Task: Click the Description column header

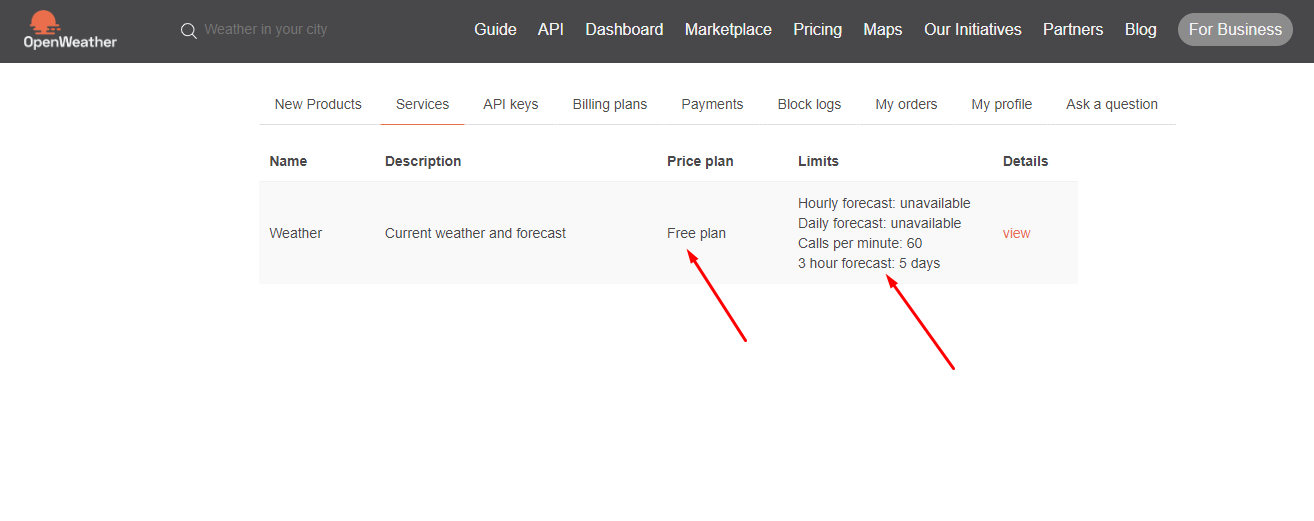Action: coord(423,161)
